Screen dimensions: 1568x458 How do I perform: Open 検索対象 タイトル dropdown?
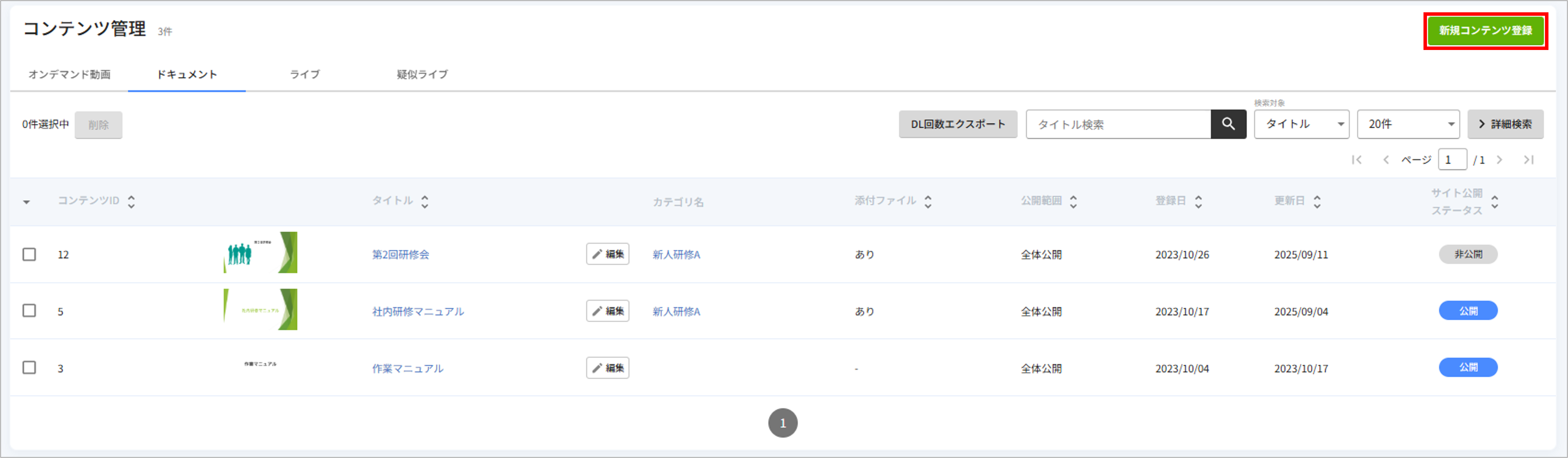point(1301,124)
